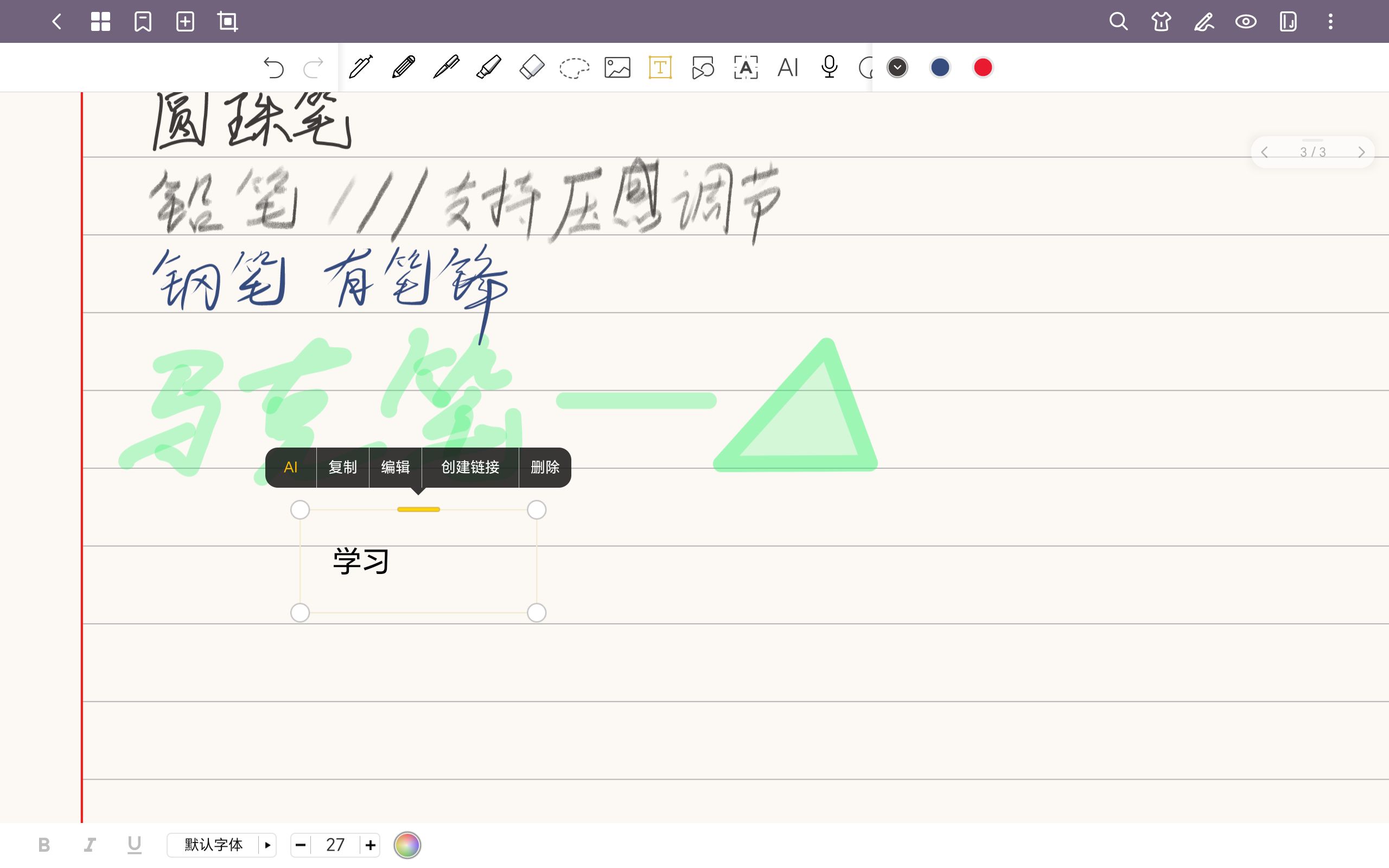Select the lasso selection tool
1389x868 pixels.
(574, 67)
